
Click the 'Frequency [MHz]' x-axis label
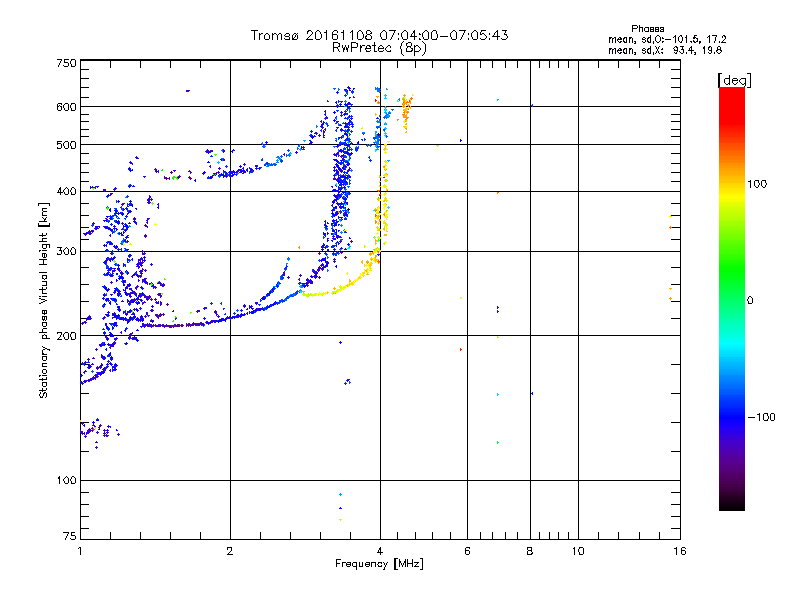point(379,564)
